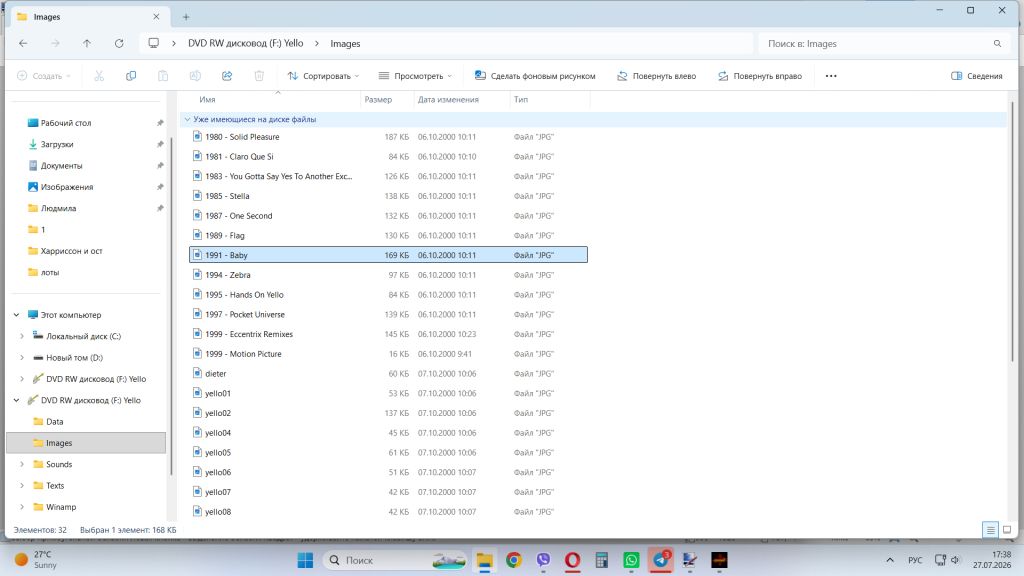Open WhatsApp from the taskbar
The height and width of the screenshot is (576, 1024).
tap(632, 560)
